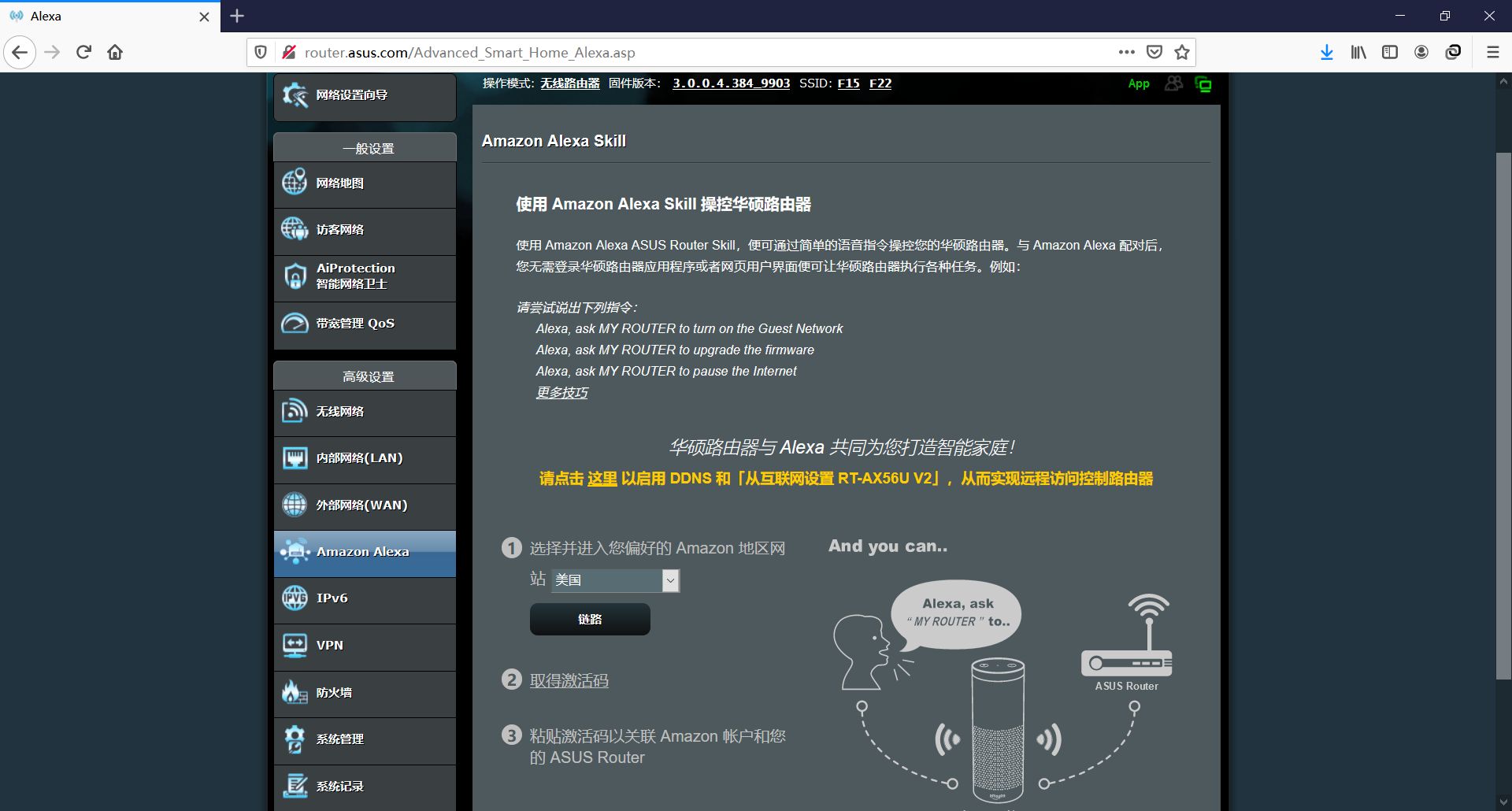
Task: Open the 网络设置向导 setup wizard icon
Action: tap(295, 95)
